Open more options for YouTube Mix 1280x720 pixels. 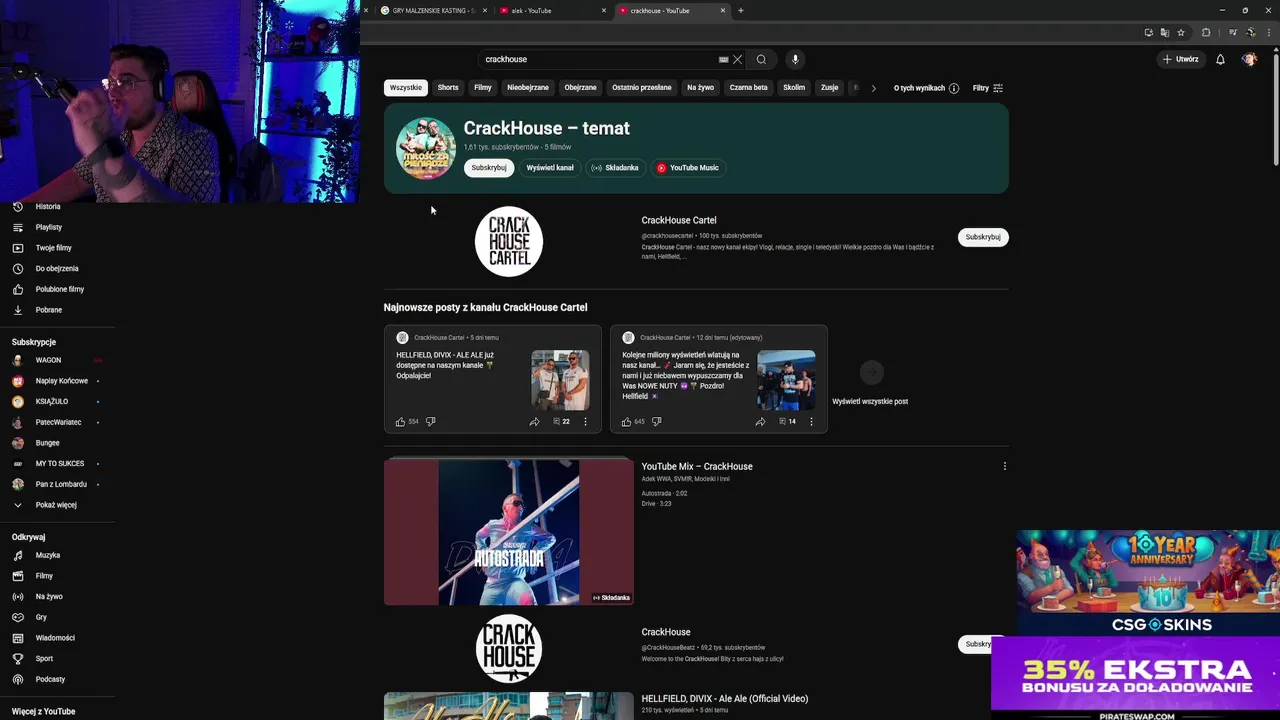coord(1005,466)
